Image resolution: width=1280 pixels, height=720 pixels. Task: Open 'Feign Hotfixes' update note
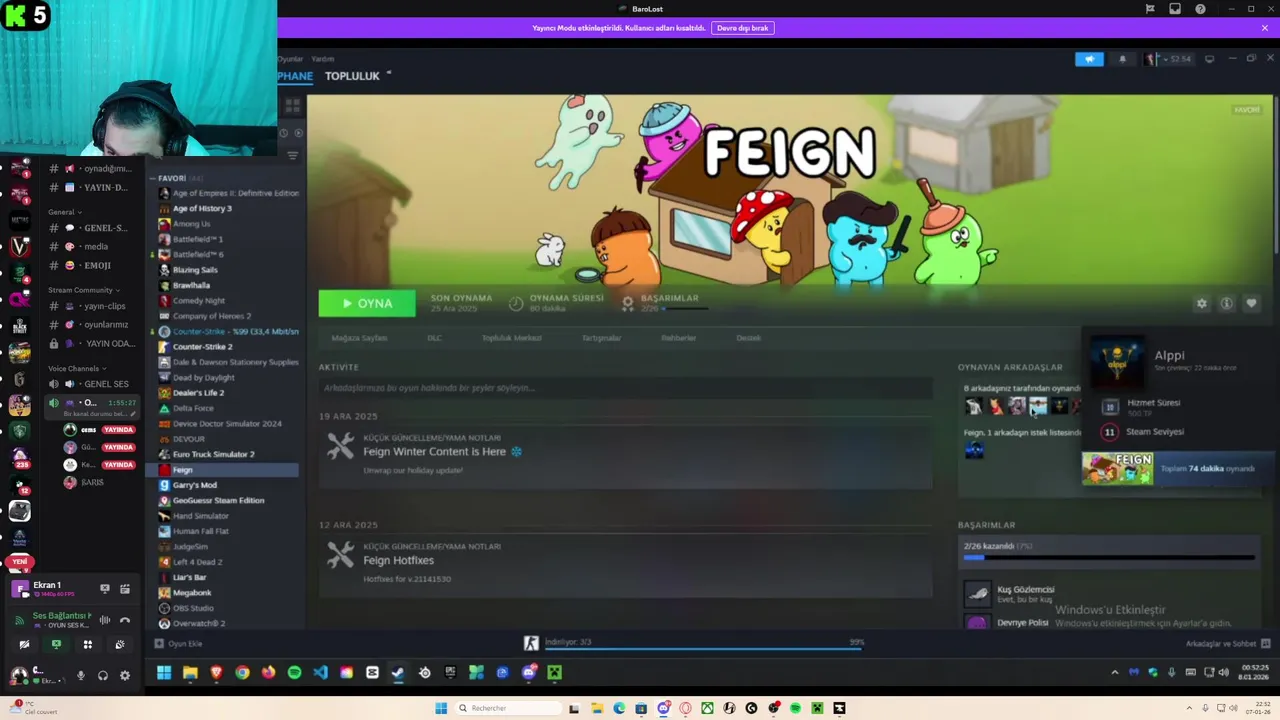[x=398, y=560]
